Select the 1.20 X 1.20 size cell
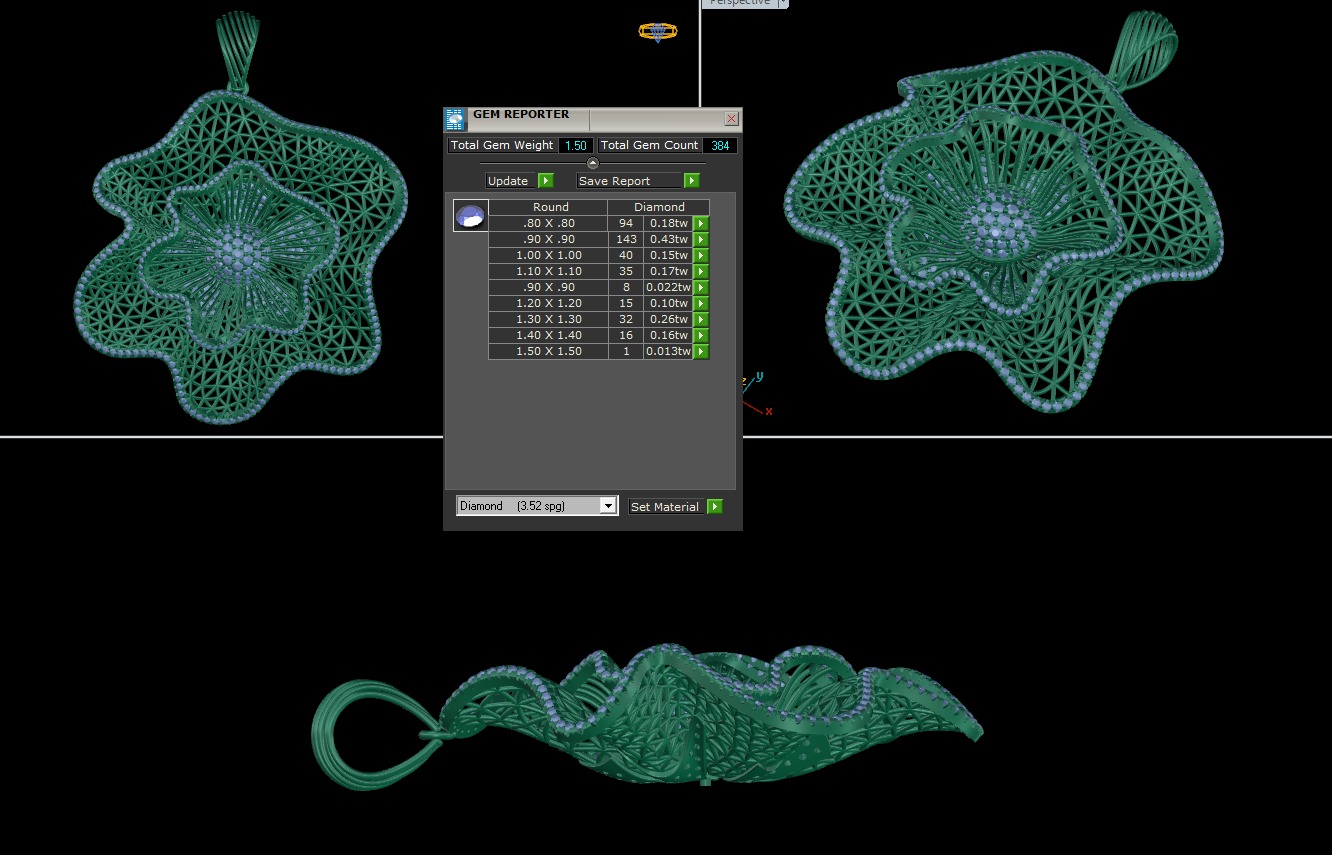Screen dimensions: 1332x855 tap(548, 303)
